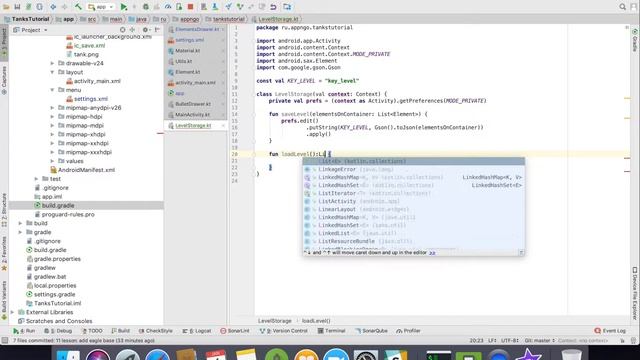640x360 pixels.
Task: Run the app with green play icon
Action: (124, 7)
